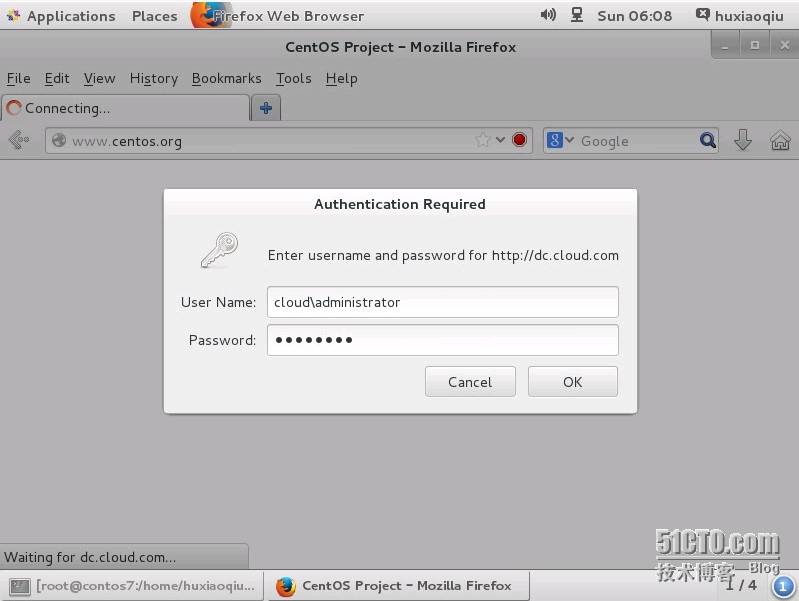This screenshot has height=601, width=799.
Task: Click the key icon in dialog
Action: [220, 250]
